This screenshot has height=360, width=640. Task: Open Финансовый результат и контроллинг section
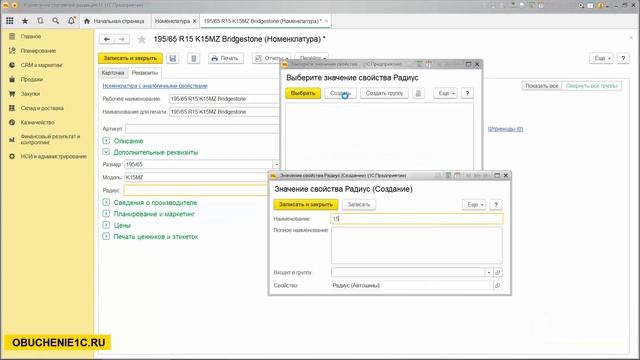50,139
